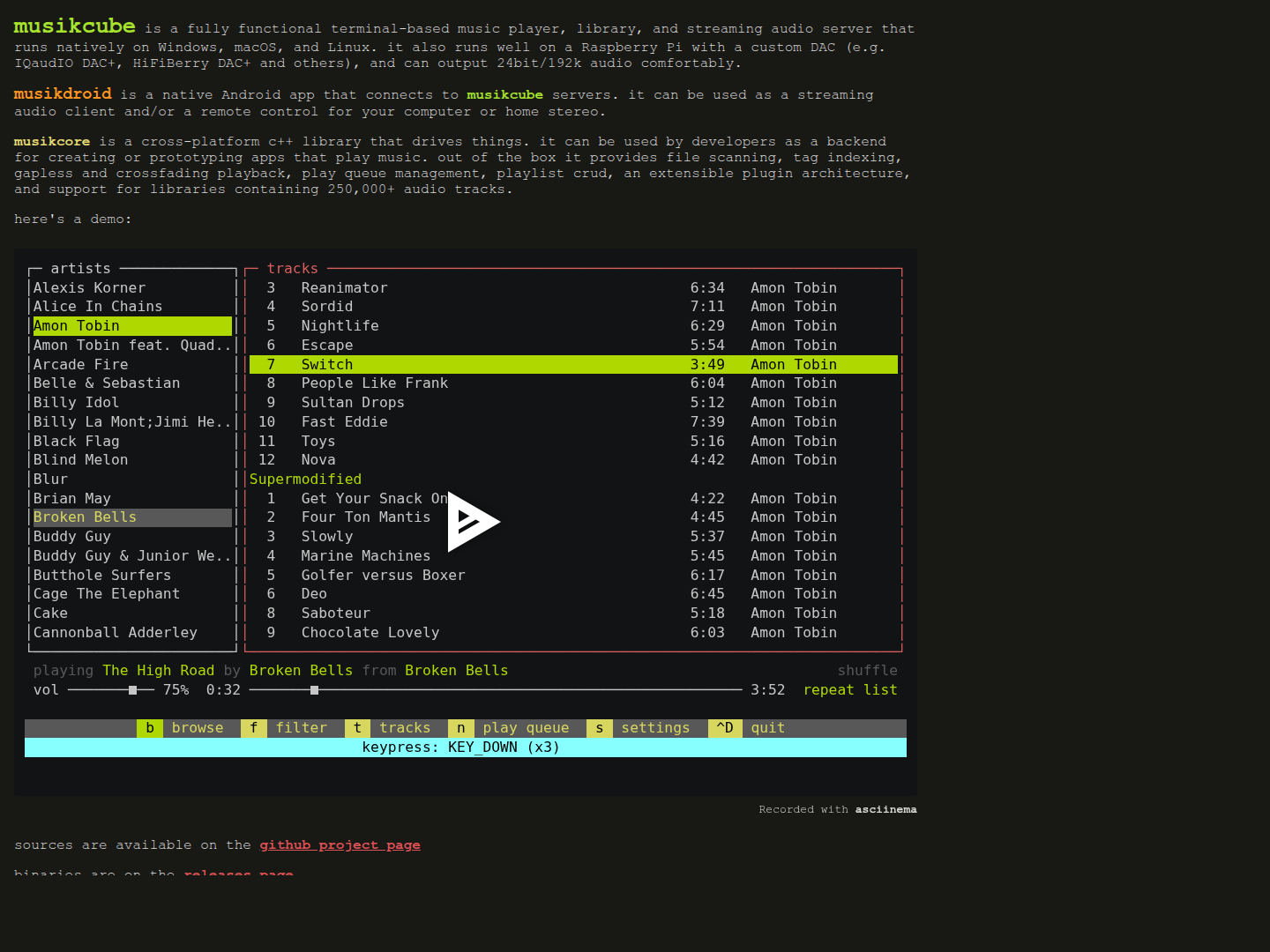Click the 3:52 total duration
The height and width of the screenshot is (952, 1270).
click(767, 690)
